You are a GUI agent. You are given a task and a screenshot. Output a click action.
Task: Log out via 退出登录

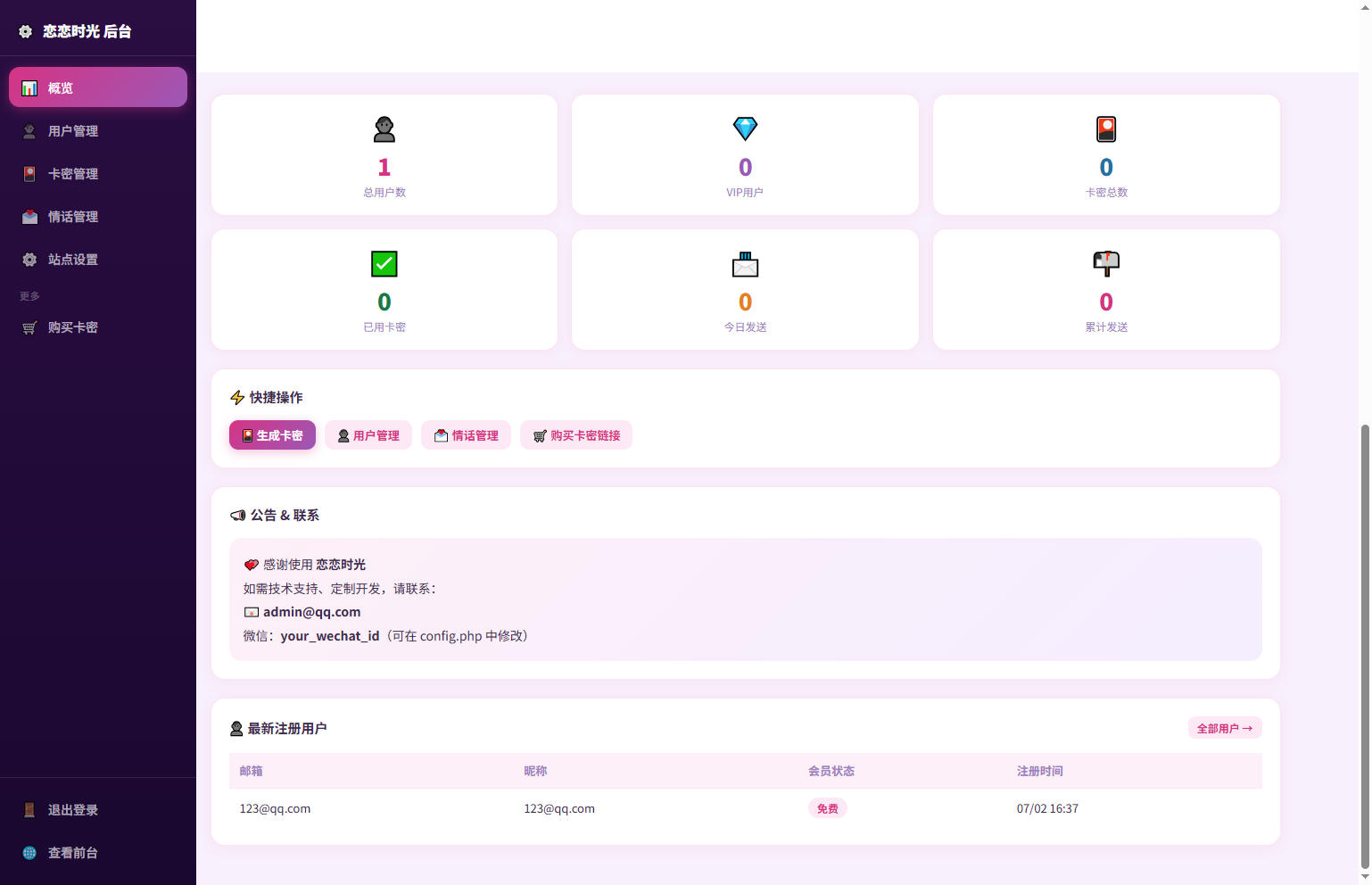[x=98, y=810]
